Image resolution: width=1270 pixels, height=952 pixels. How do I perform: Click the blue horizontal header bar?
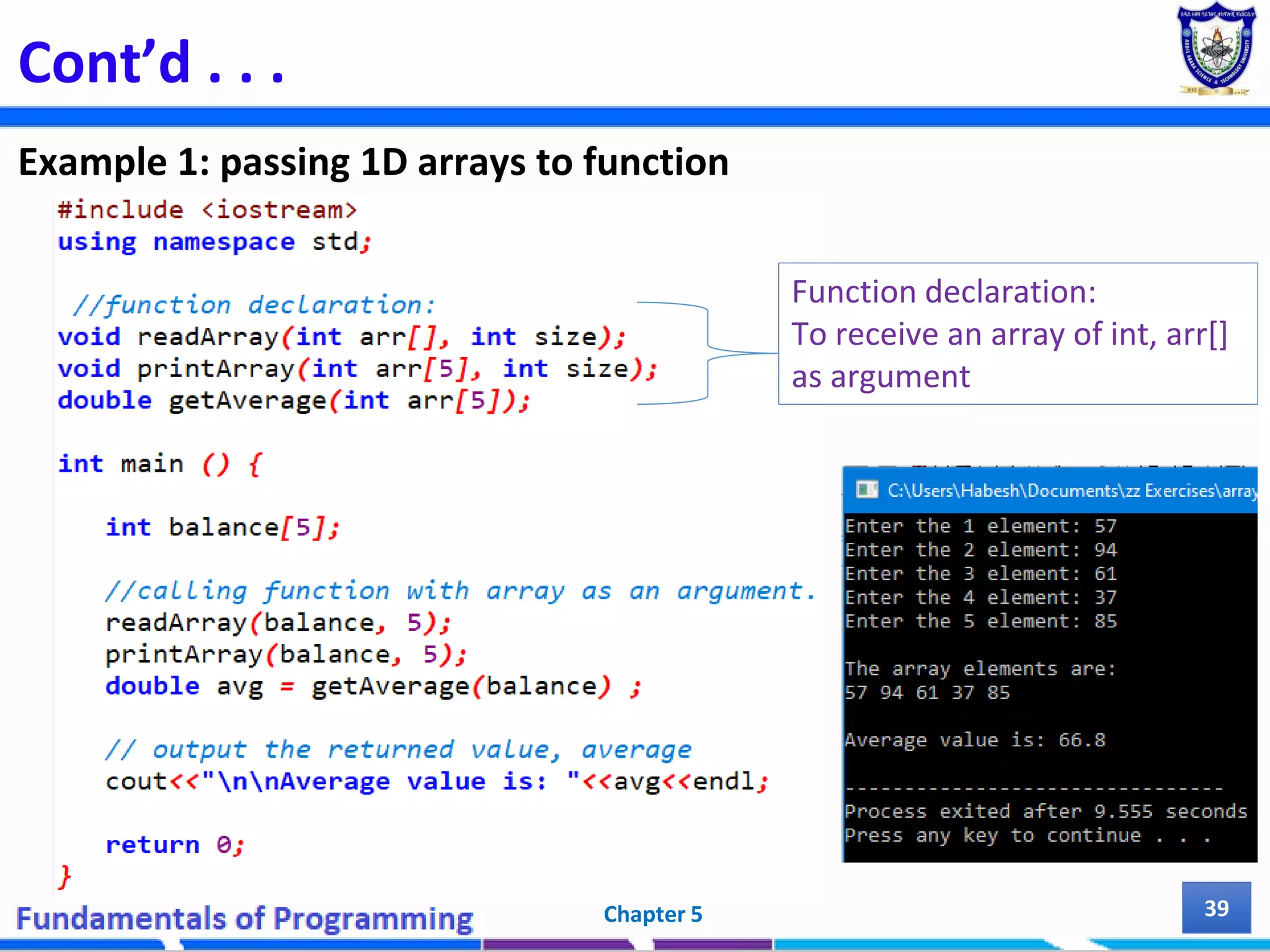coord(635,117)
